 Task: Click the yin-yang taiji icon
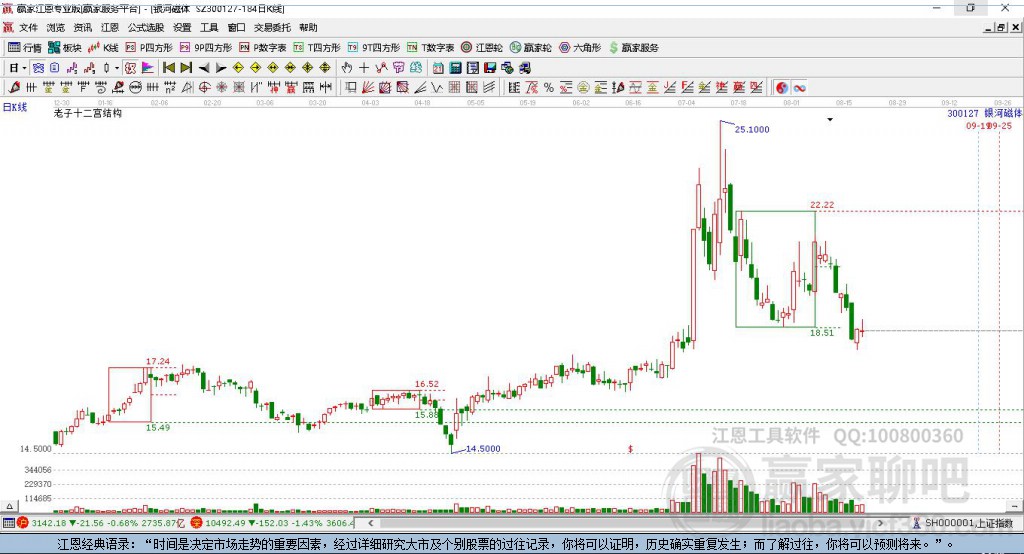point(782,88)
